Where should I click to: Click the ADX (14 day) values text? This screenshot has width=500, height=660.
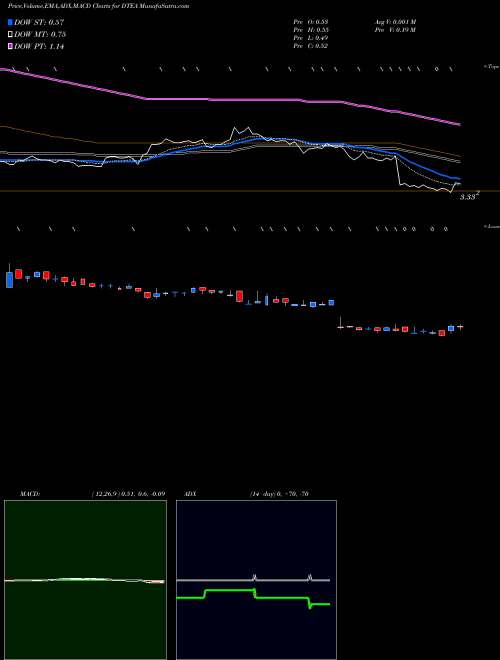tap(279, 494)
